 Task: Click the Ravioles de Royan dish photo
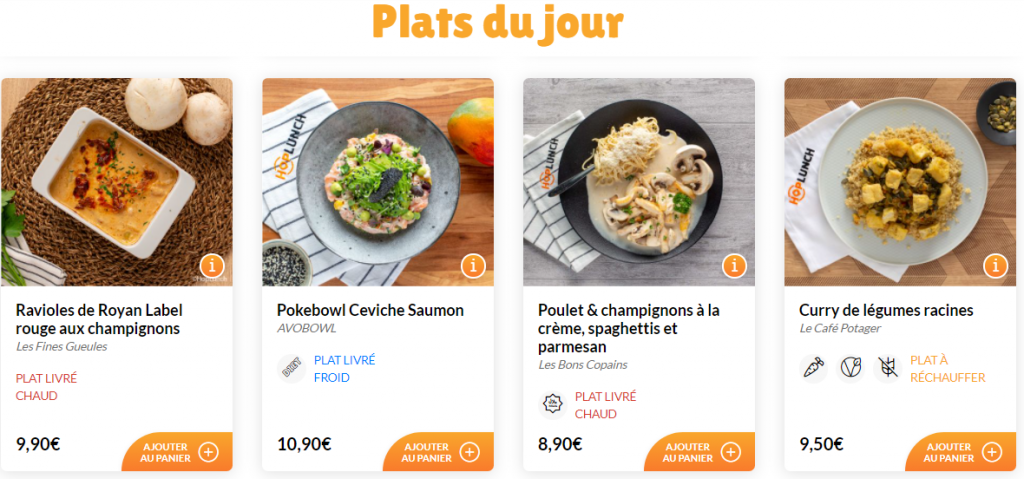(116, 180)
